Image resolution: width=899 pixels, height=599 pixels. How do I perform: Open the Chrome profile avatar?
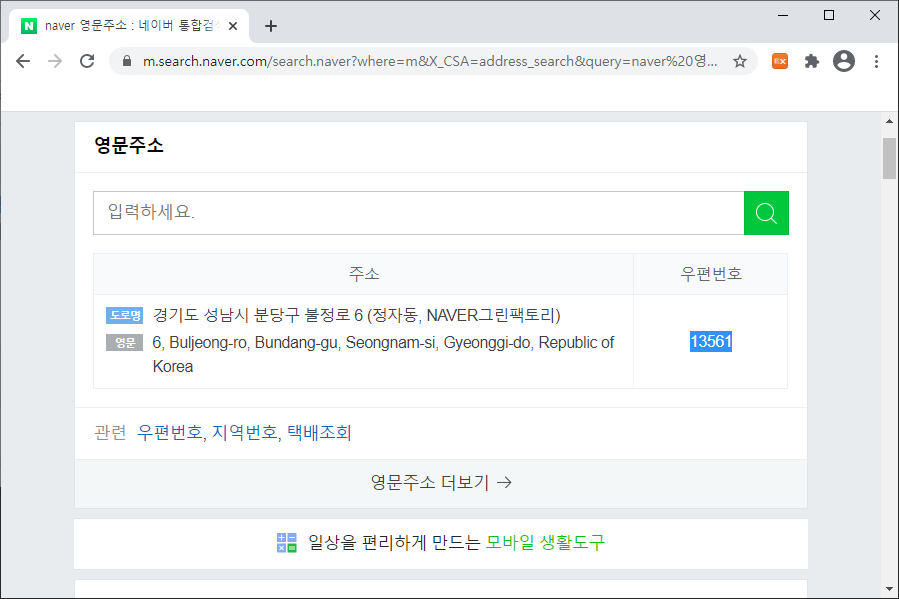click(x=844, y=61)
